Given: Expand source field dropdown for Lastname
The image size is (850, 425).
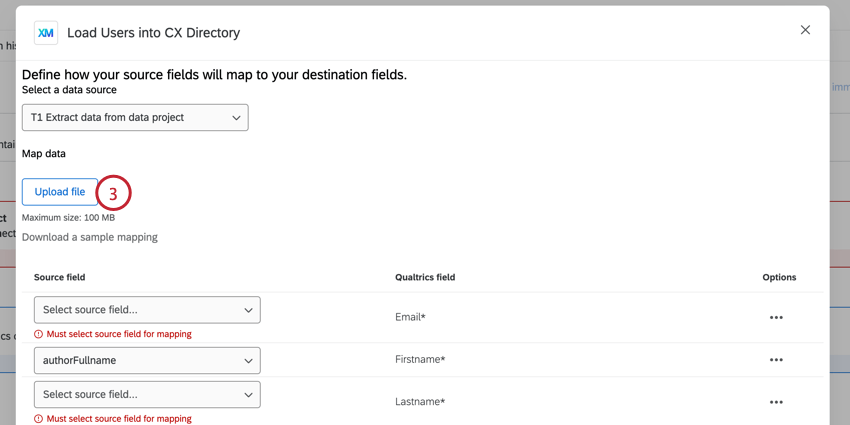Looking at the screenshot, I should (x=147, y=394).
